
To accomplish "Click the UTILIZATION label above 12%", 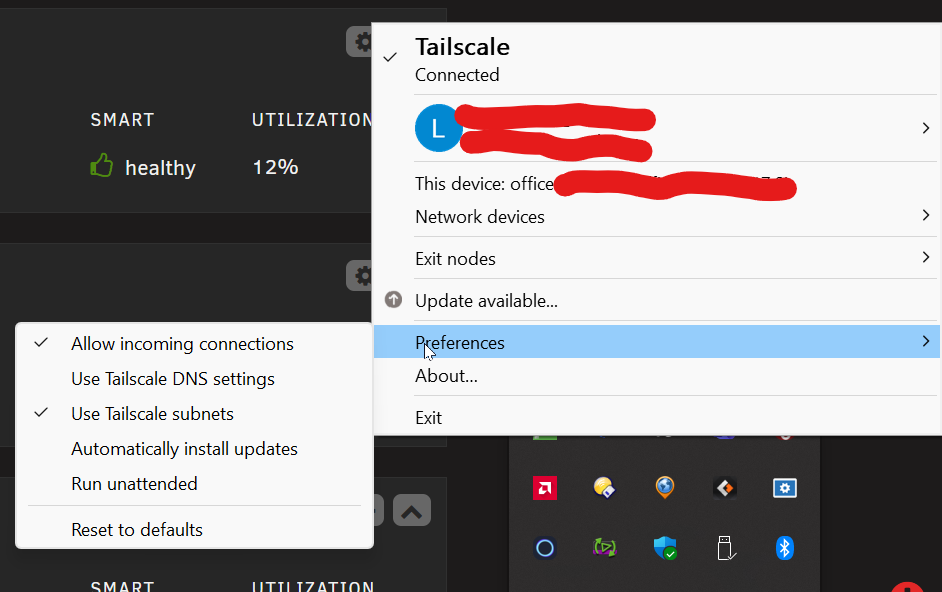I will [312, 120].
